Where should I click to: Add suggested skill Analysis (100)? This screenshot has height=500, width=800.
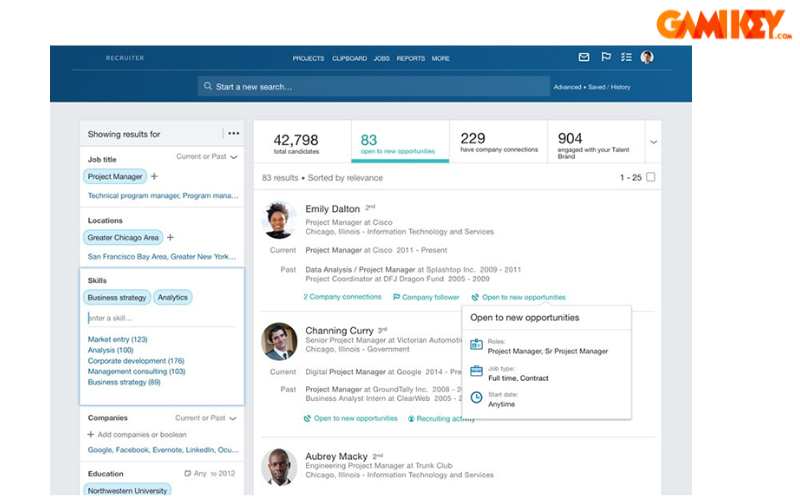tap(110, 350)
